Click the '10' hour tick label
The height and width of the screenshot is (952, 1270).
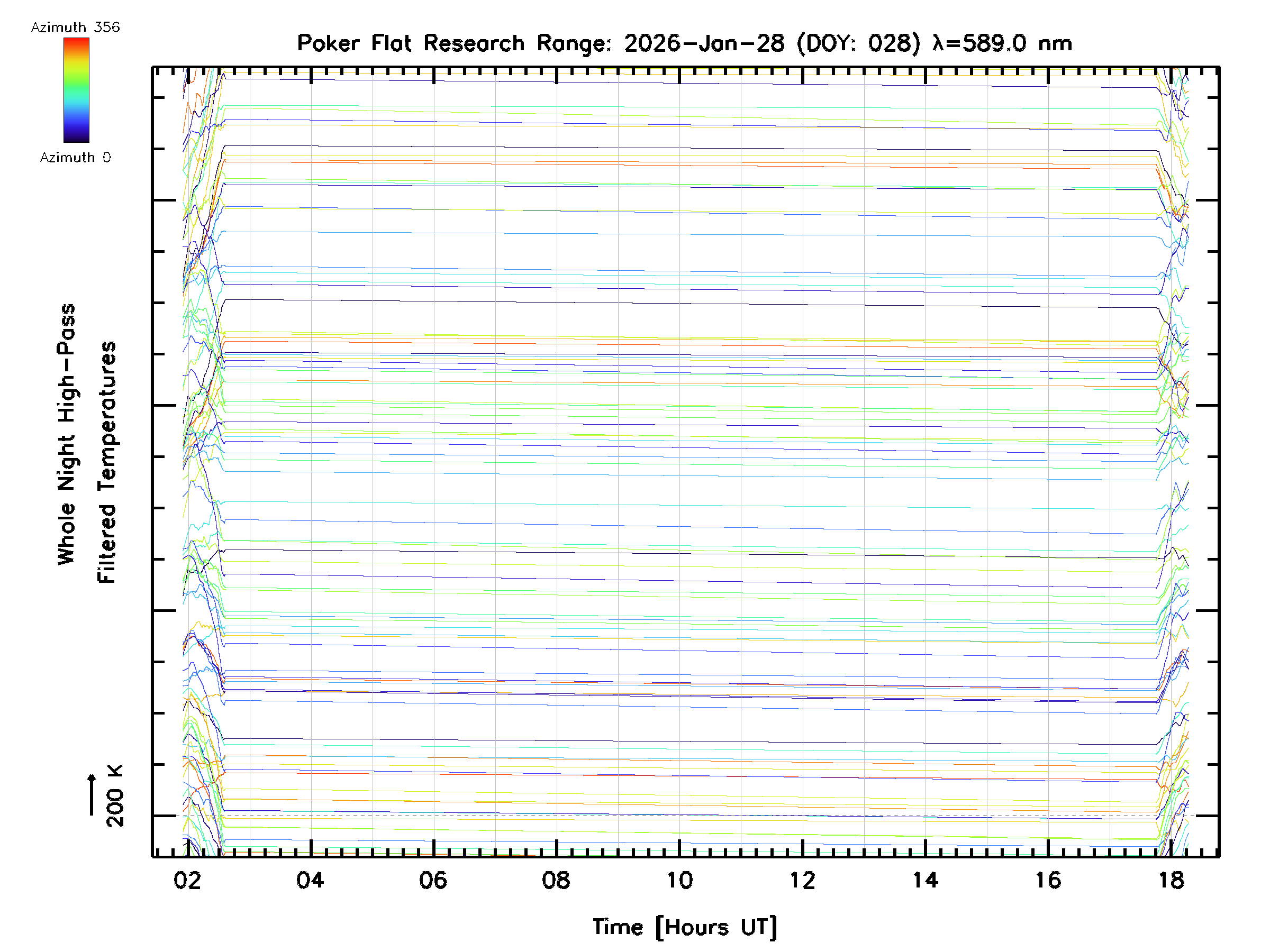point(679,881)
